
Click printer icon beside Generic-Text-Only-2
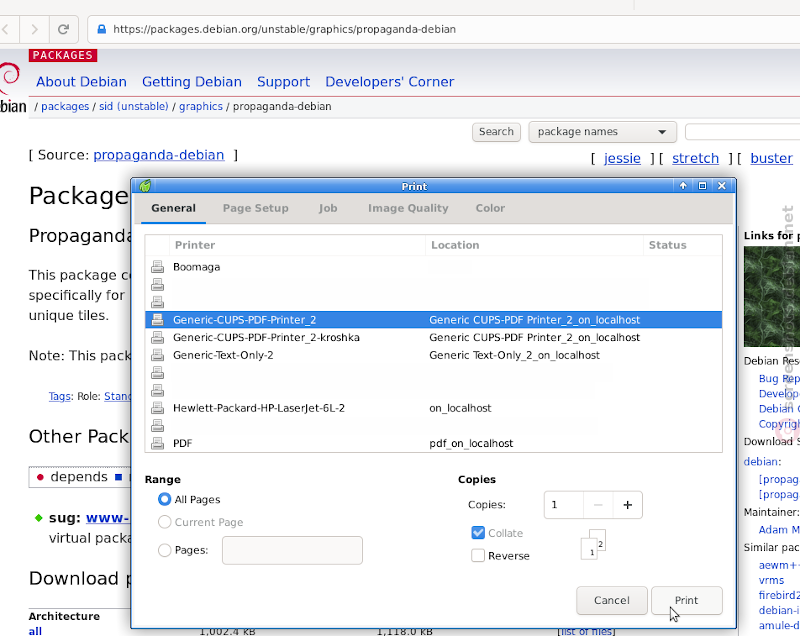coord(158,355)
